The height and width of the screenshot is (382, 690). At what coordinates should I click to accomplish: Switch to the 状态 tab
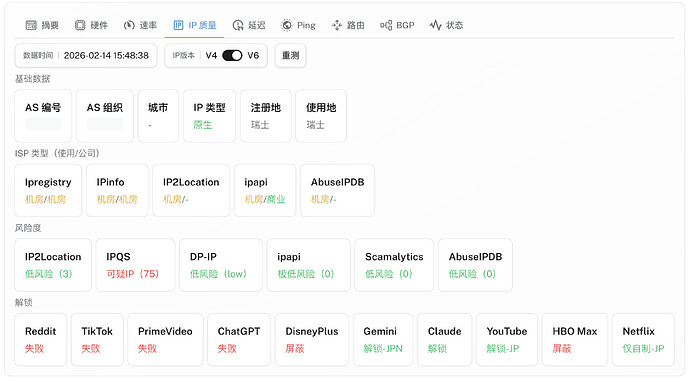click(446, 25)
